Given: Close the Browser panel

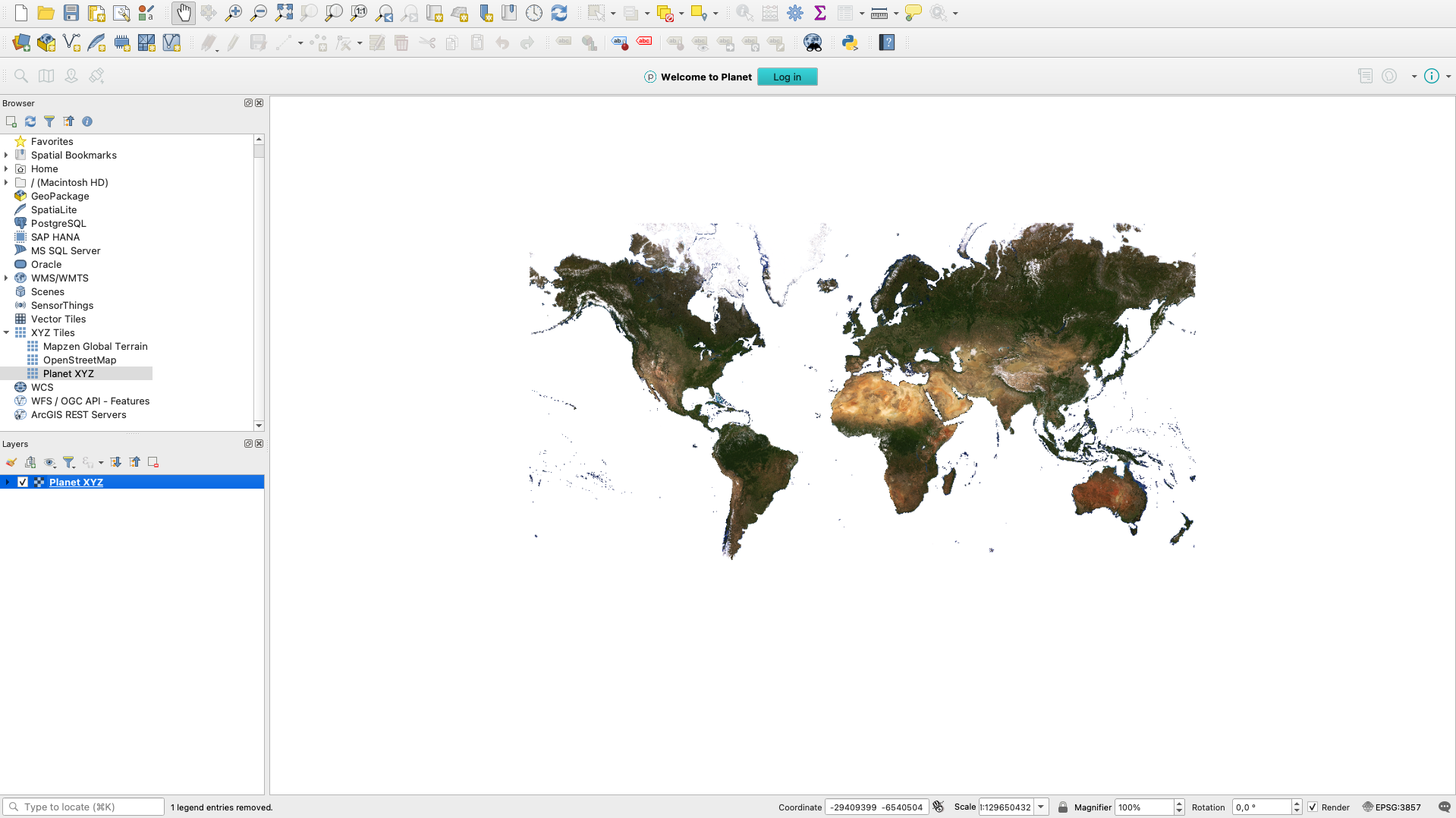Looking at the screenshot, I should tap(259, 102).
